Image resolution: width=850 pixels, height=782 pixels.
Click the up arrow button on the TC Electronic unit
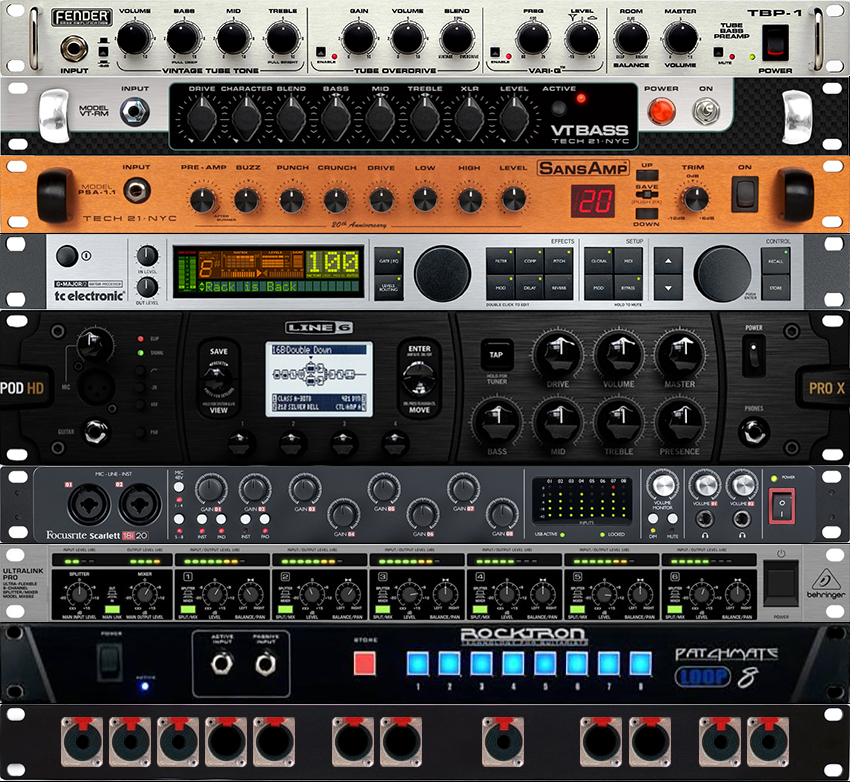[x=668, y=261]
